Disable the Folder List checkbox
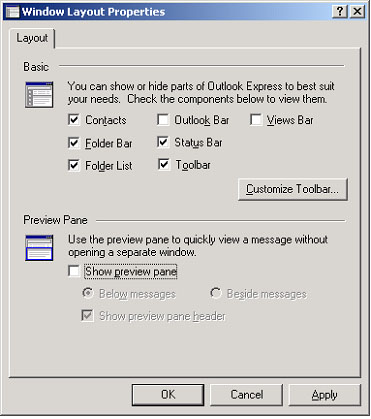This screenshot has width=371, height=419. [x=74, y=165]
